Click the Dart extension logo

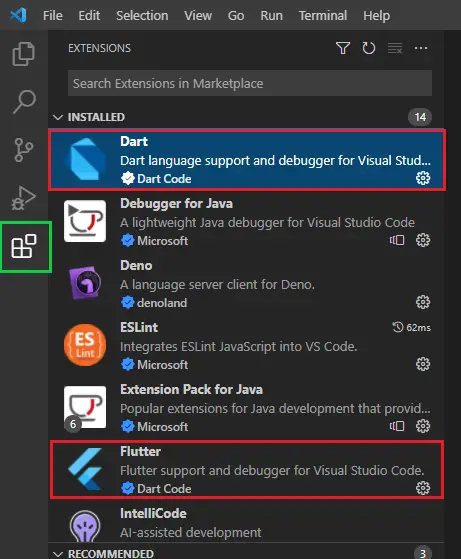tap(85, 159)
